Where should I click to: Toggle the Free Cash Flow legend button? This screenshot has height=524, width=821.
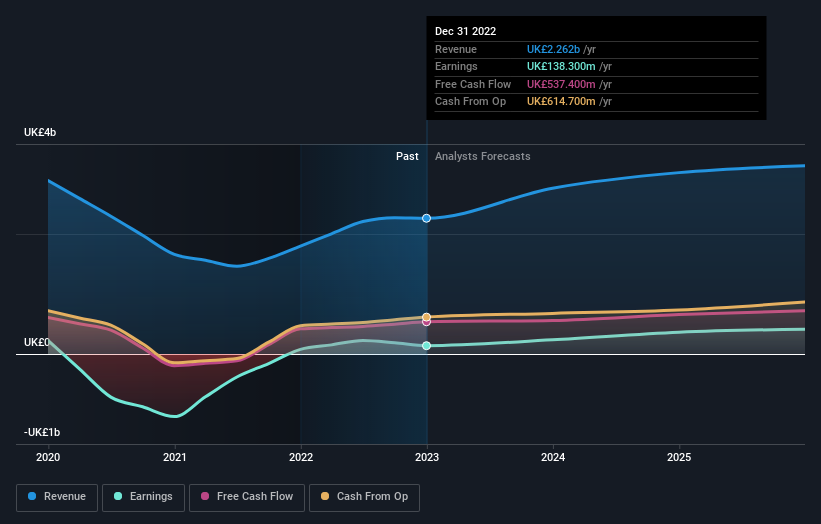click(247, 497)
